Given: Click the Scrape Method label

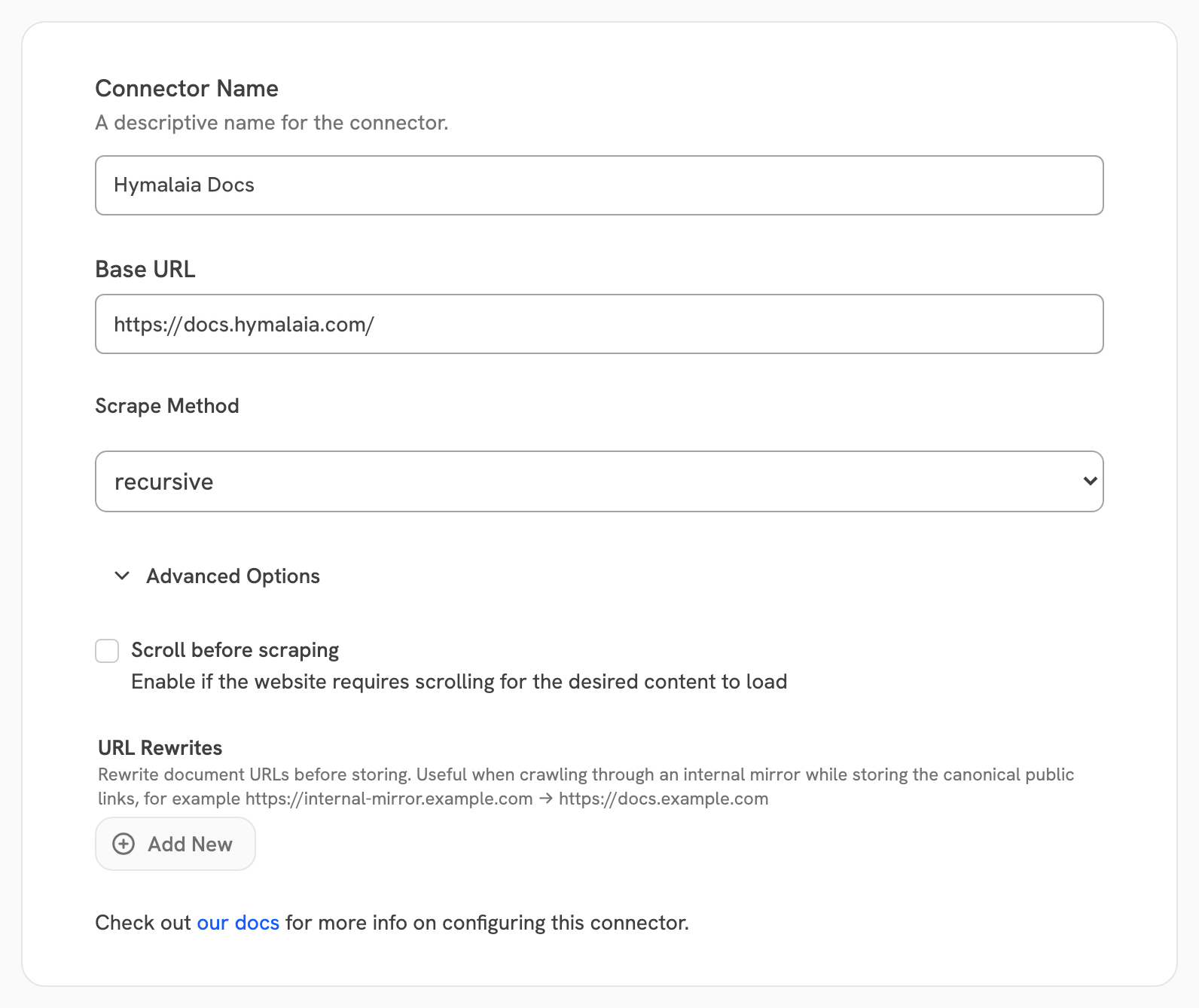Looking at the screenshot, I should (167, 406).
